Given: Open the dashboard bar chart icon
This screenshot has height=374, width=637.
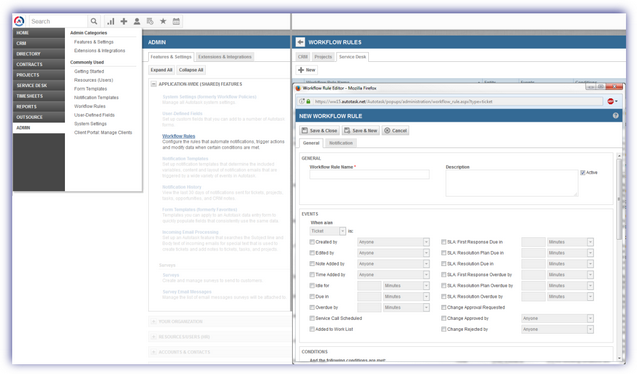Looking at the screenshot, I should [x=110, y=21].
